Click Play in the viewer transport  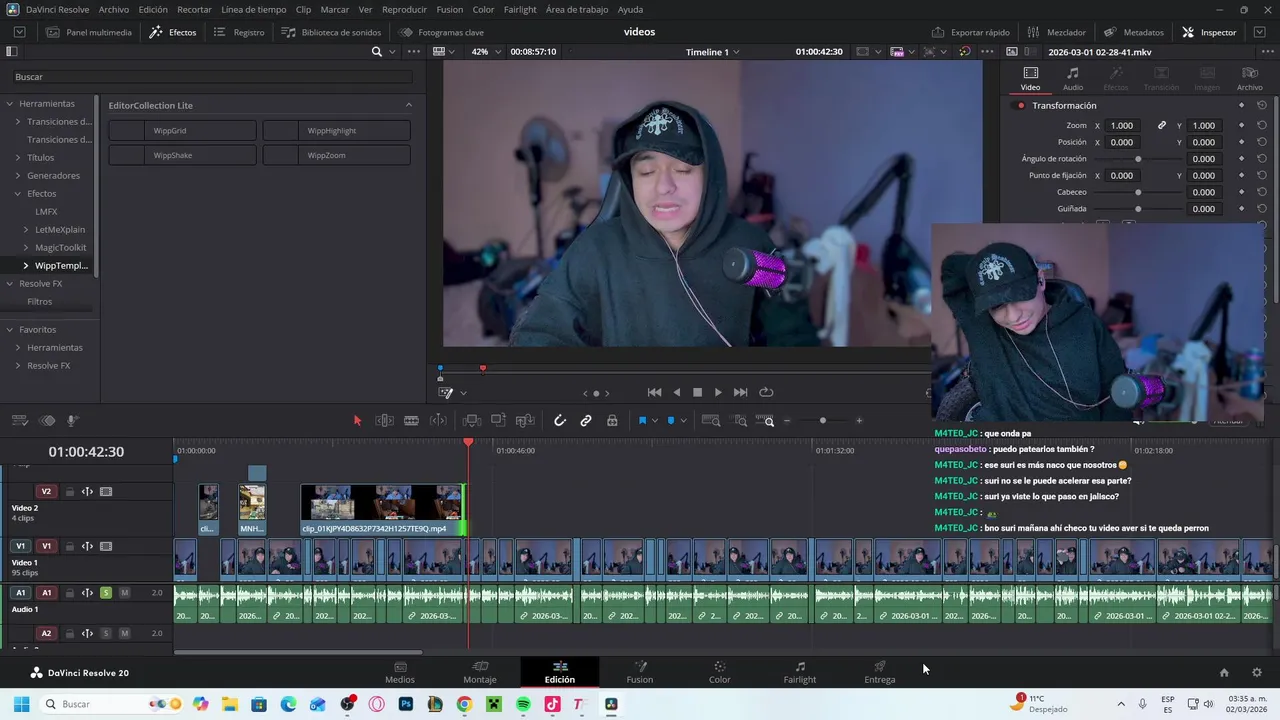click(718, 393)
